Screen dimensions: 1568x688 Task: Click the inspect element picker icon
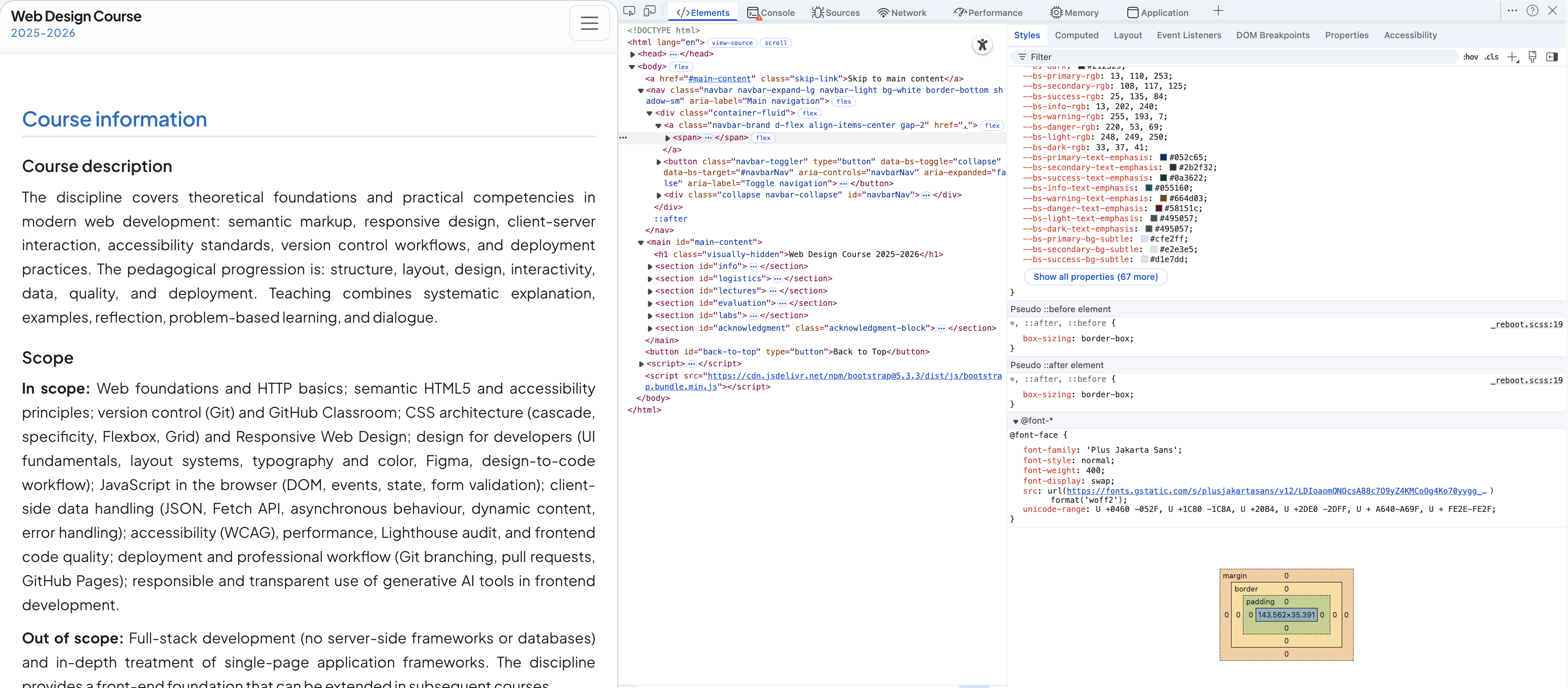point(629,11)
